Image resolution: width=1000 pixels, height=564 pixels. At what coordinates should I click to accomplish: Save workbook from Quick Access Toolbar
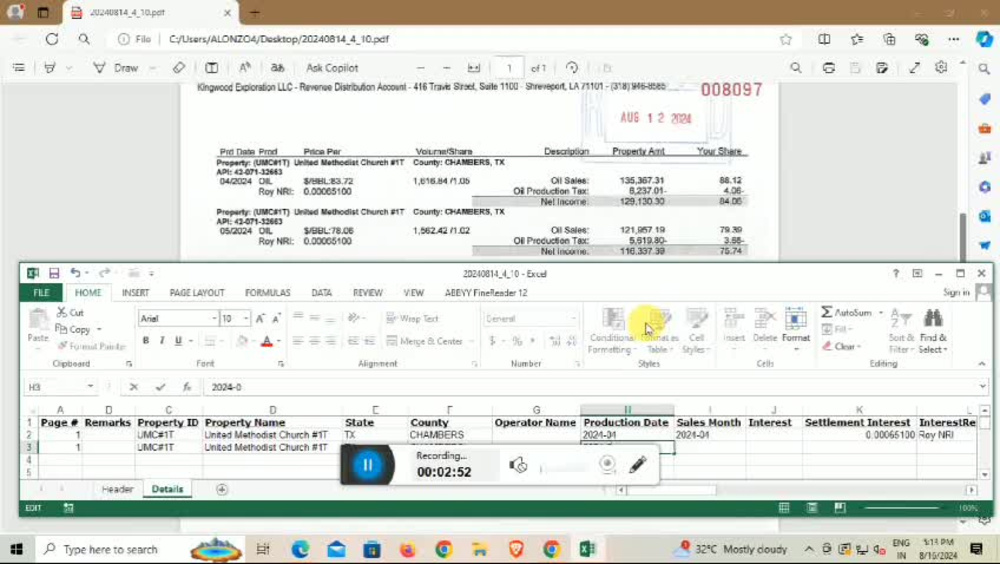click(x=54, y=273)
